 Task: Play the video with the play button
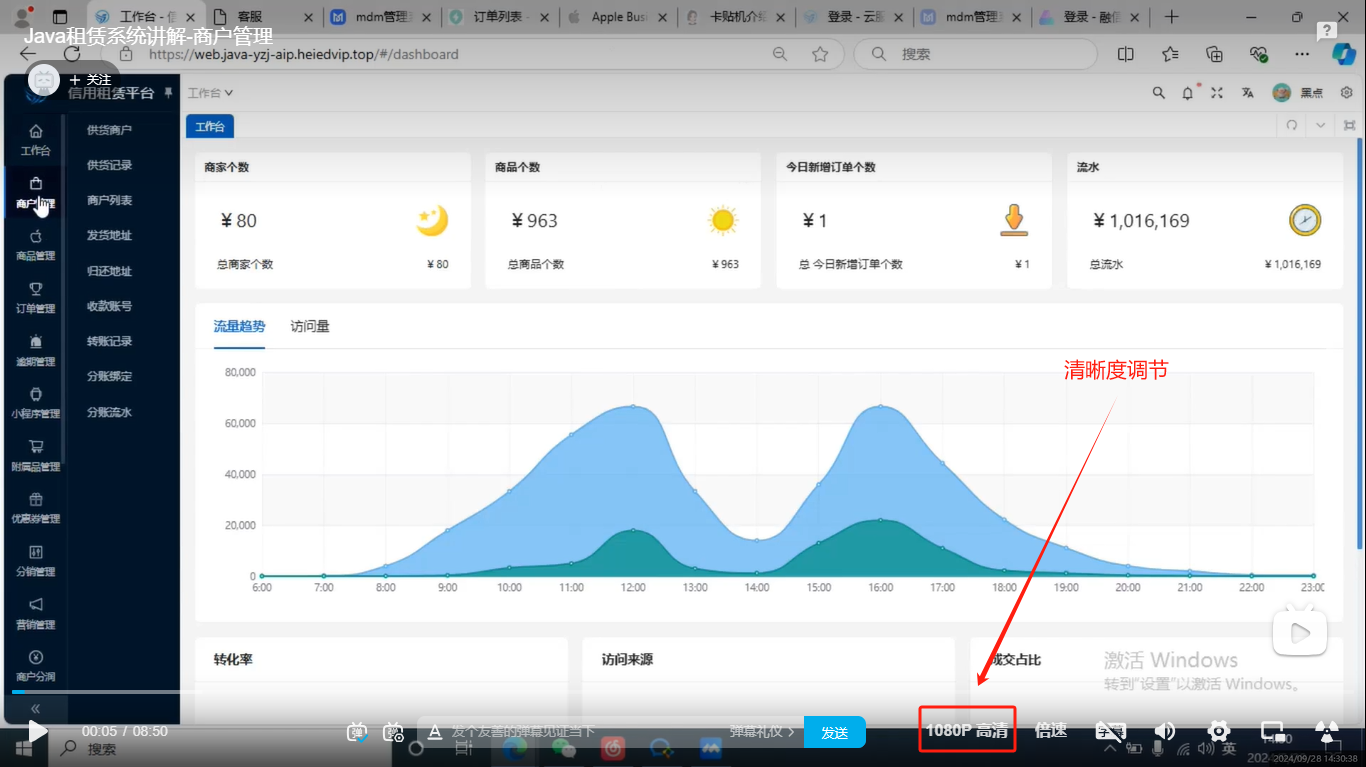(37, 731)
